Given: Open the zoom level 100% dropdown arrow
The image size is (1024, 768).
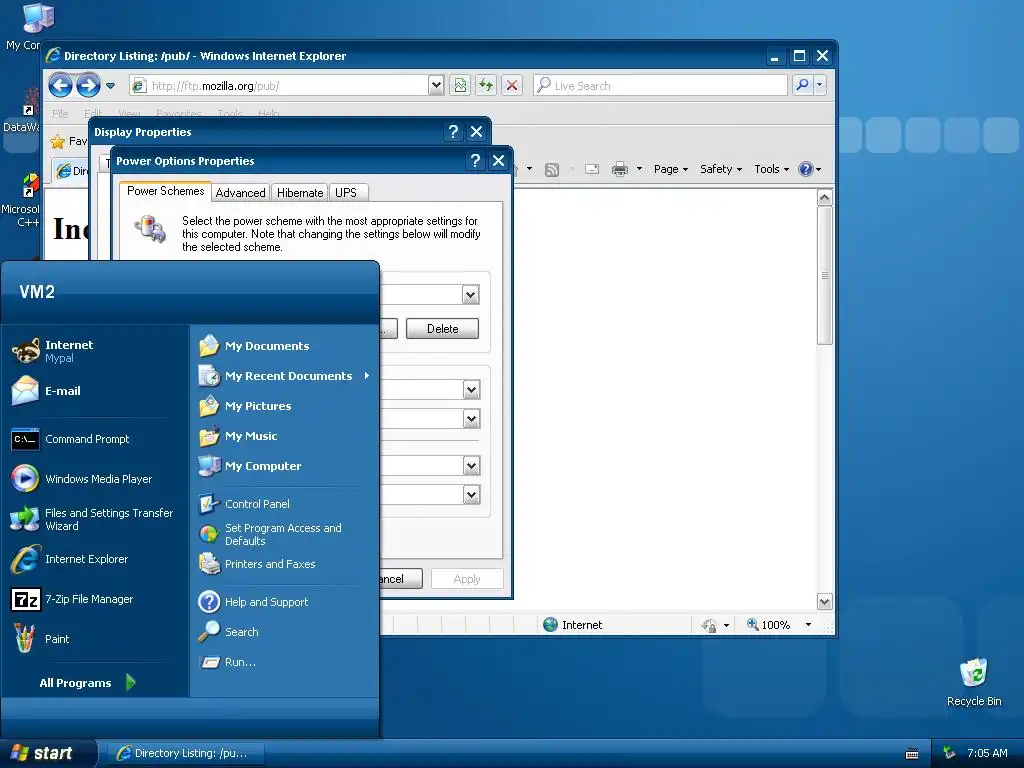Looking at the screenshot, I should 808,625.
